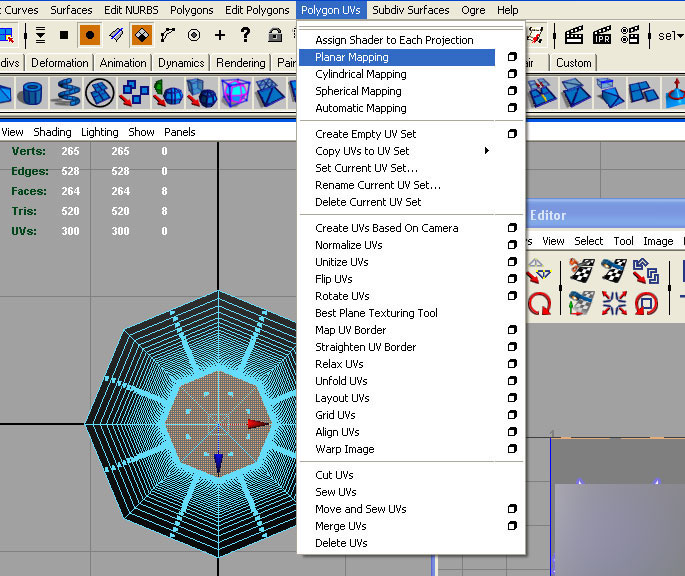Toggle the orange circle component mask button
685x576 pixels.
[x=90, y=35]
